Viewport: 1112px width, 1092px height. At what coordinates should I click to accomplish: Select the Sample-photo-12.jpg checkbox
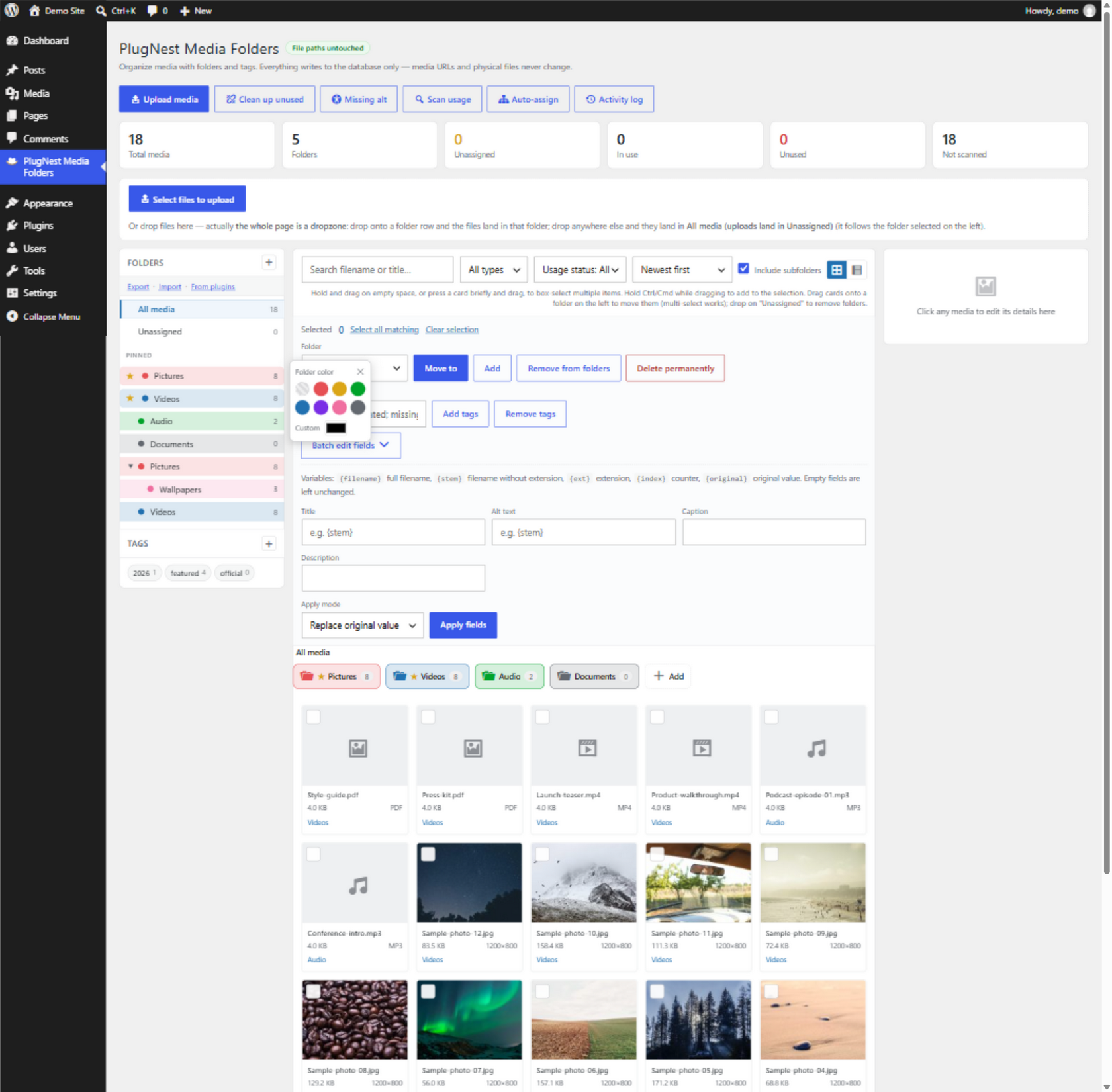pyautogui.click(x=428, y=854)
